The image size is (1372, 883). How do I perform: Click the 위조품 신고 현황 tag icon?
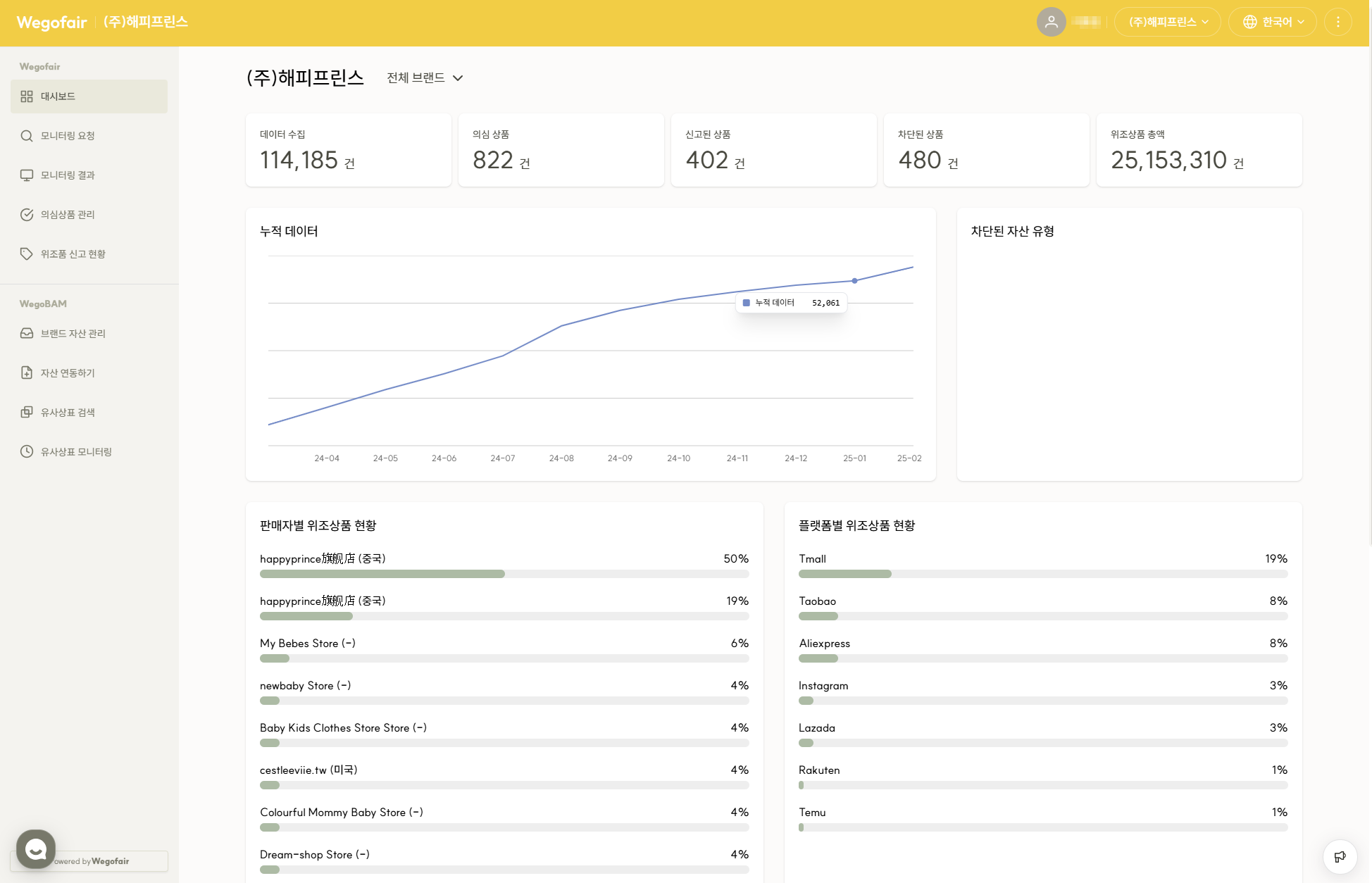point(27,254)
